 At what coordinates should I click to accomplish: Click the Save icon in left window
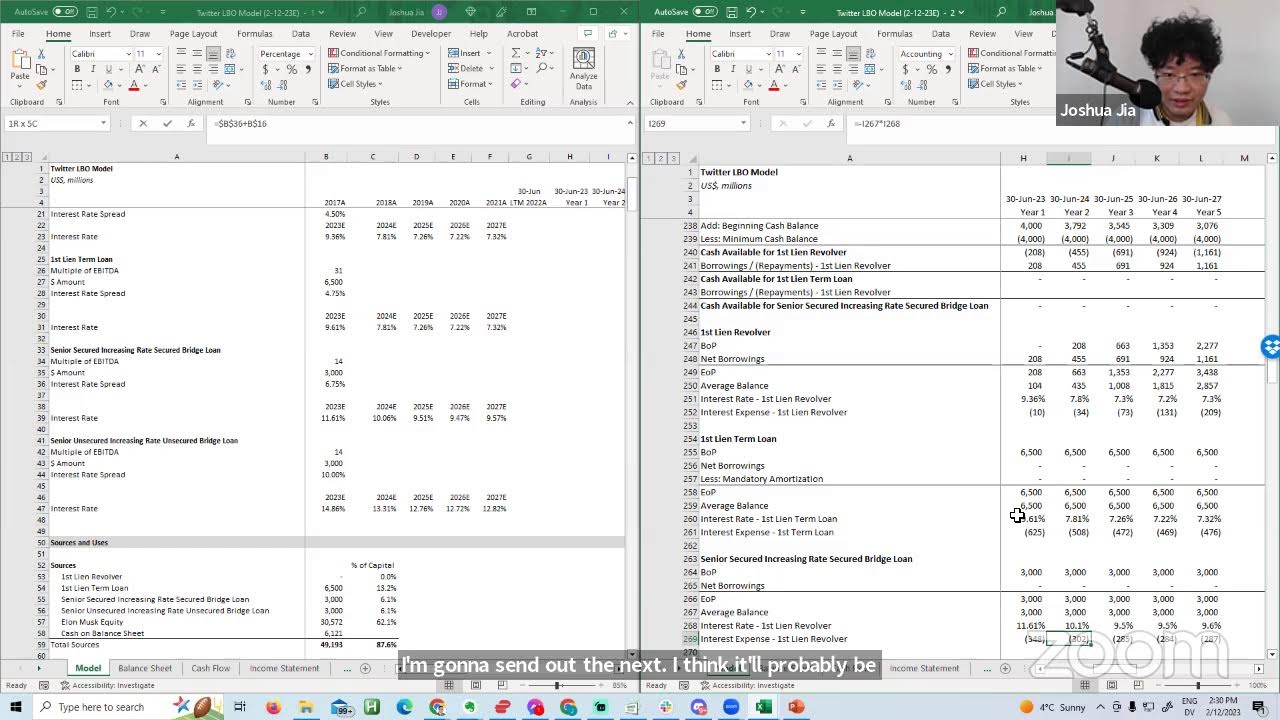coord(91,11)
